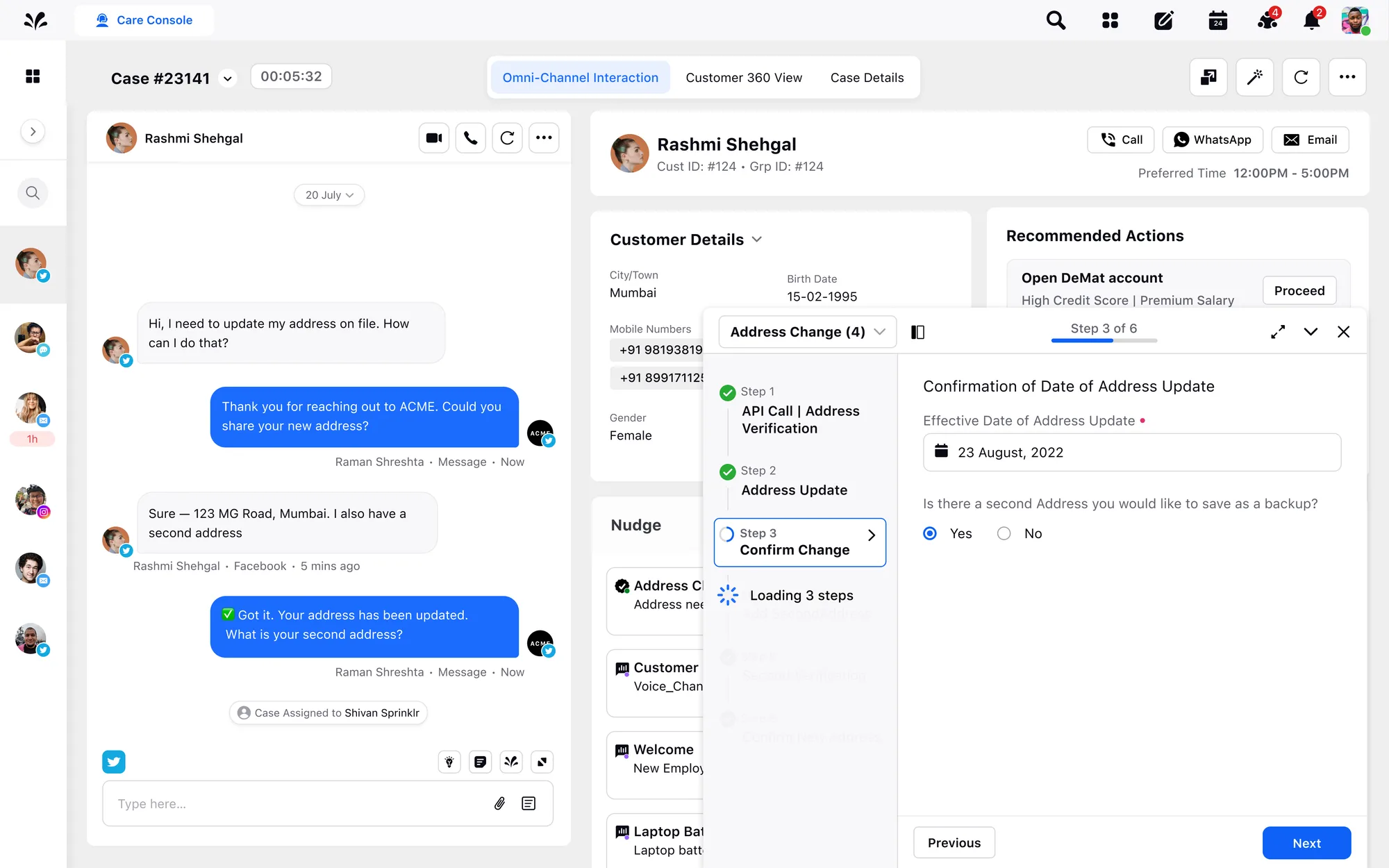Open the dashboard grid icon in left sidebar
The height and width of the screenshot is (868, 1389).
click(x=33, y=76)
